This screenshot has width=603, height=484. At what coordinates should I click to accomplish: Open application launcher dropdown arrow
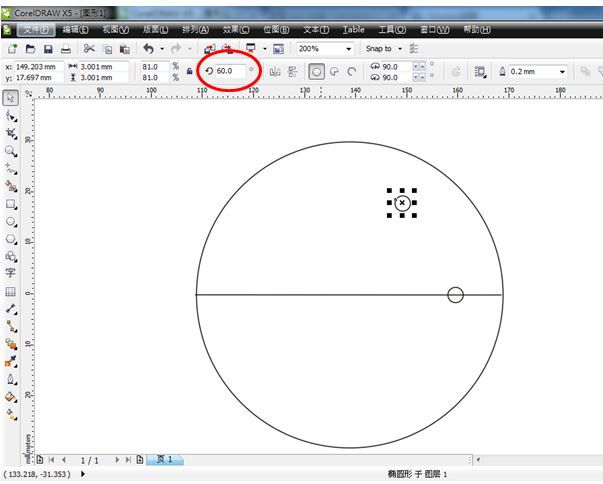[265, 49]
